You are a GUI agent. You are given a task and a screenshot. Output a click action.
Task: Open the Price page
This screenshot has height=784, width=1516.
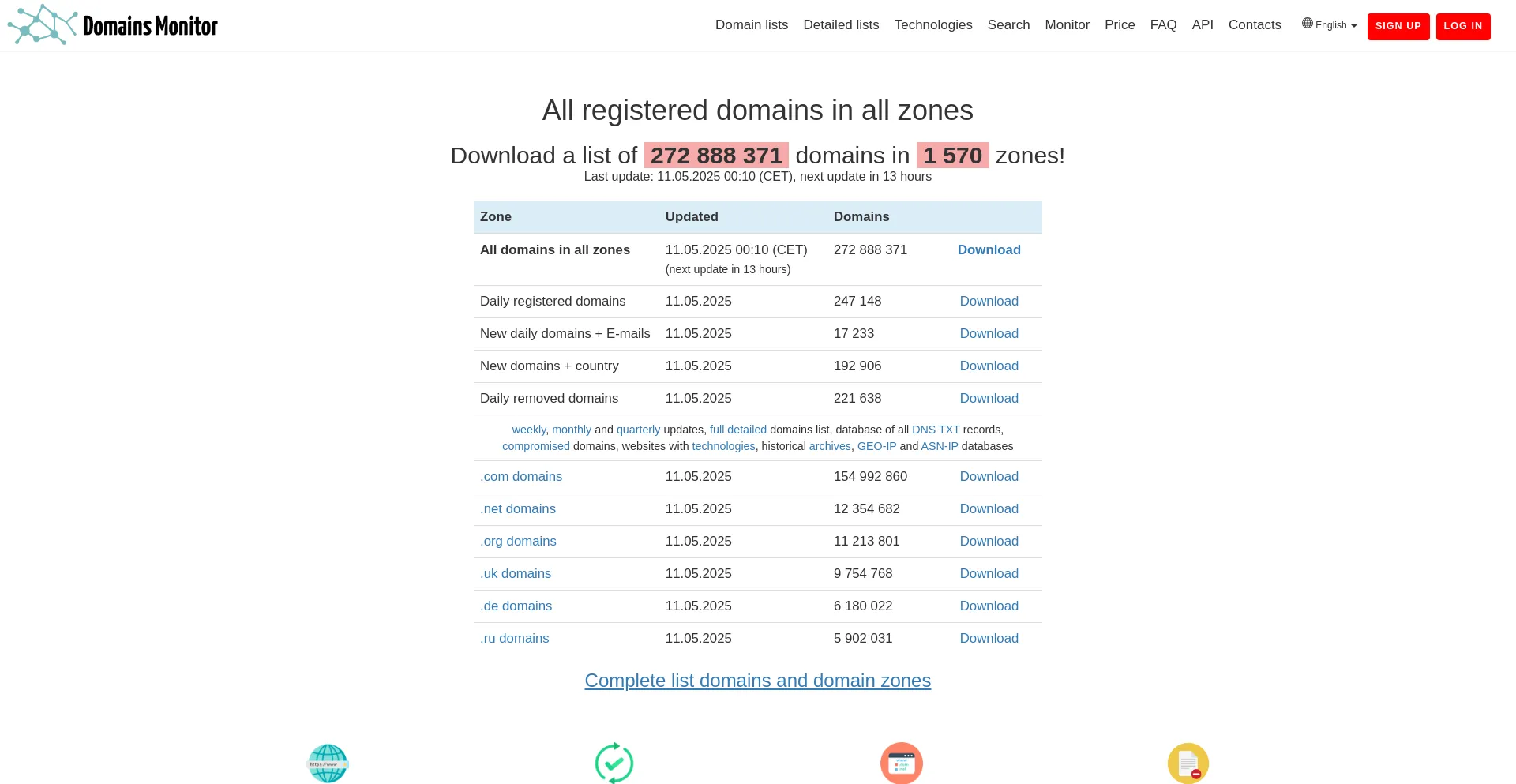1120,25
